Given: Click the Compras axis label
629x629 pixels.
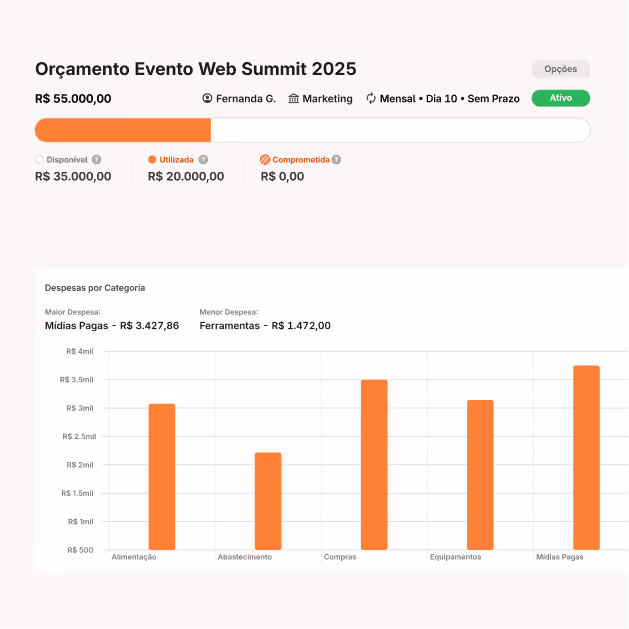Looking at the screenshot, I should point(340,557).
